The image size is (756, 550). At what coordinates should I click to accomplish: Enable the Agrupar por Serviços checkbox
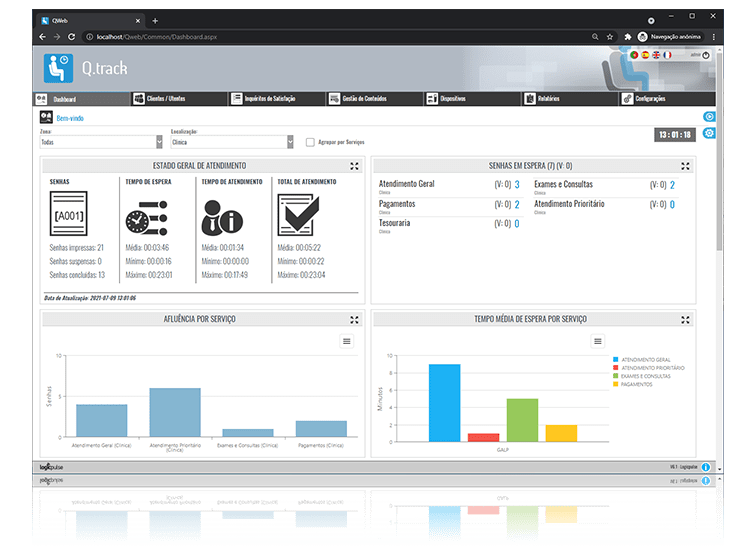(310, 142)
